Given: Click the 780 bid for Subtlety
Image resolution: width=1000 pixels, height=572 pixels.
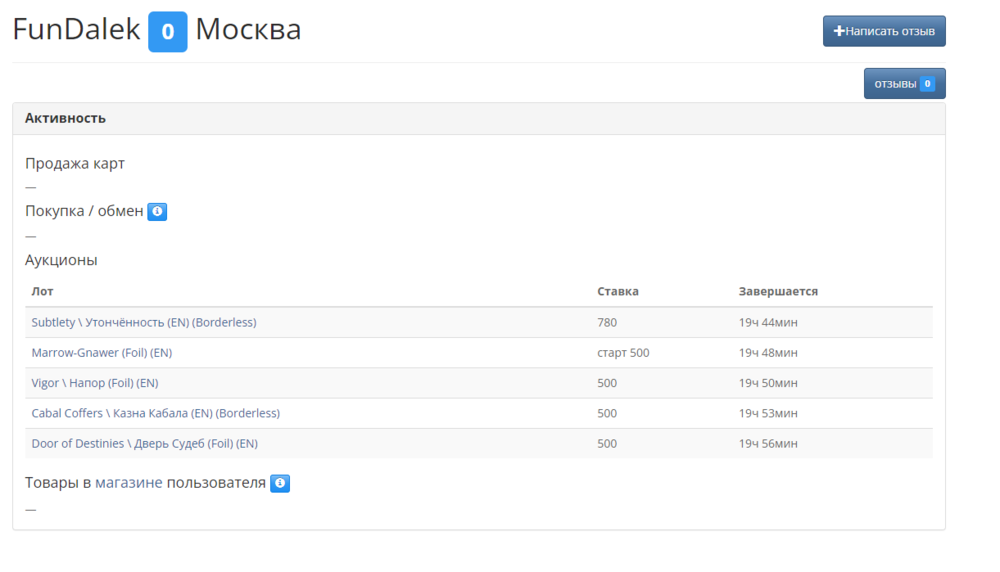Looking at the screenshot, I should coord(607,323).
